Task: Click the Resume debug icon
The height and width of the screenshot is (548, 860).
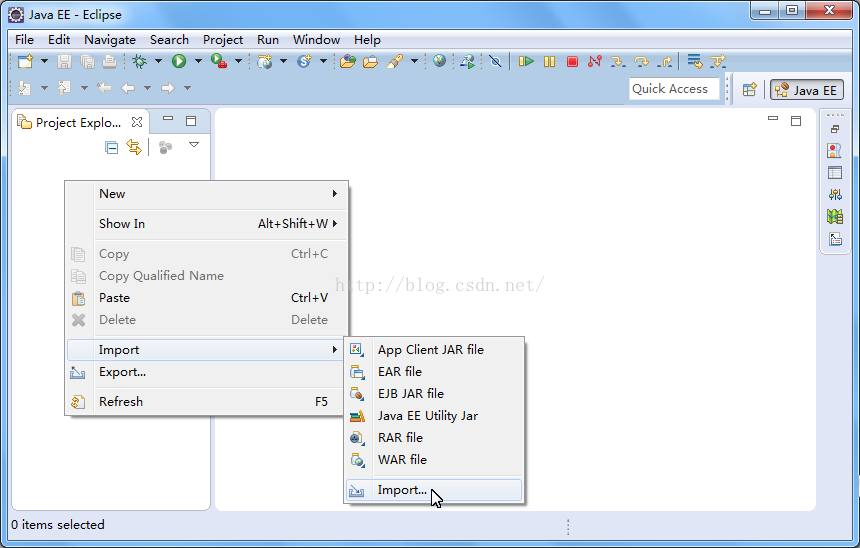Action: coord(526,61)
